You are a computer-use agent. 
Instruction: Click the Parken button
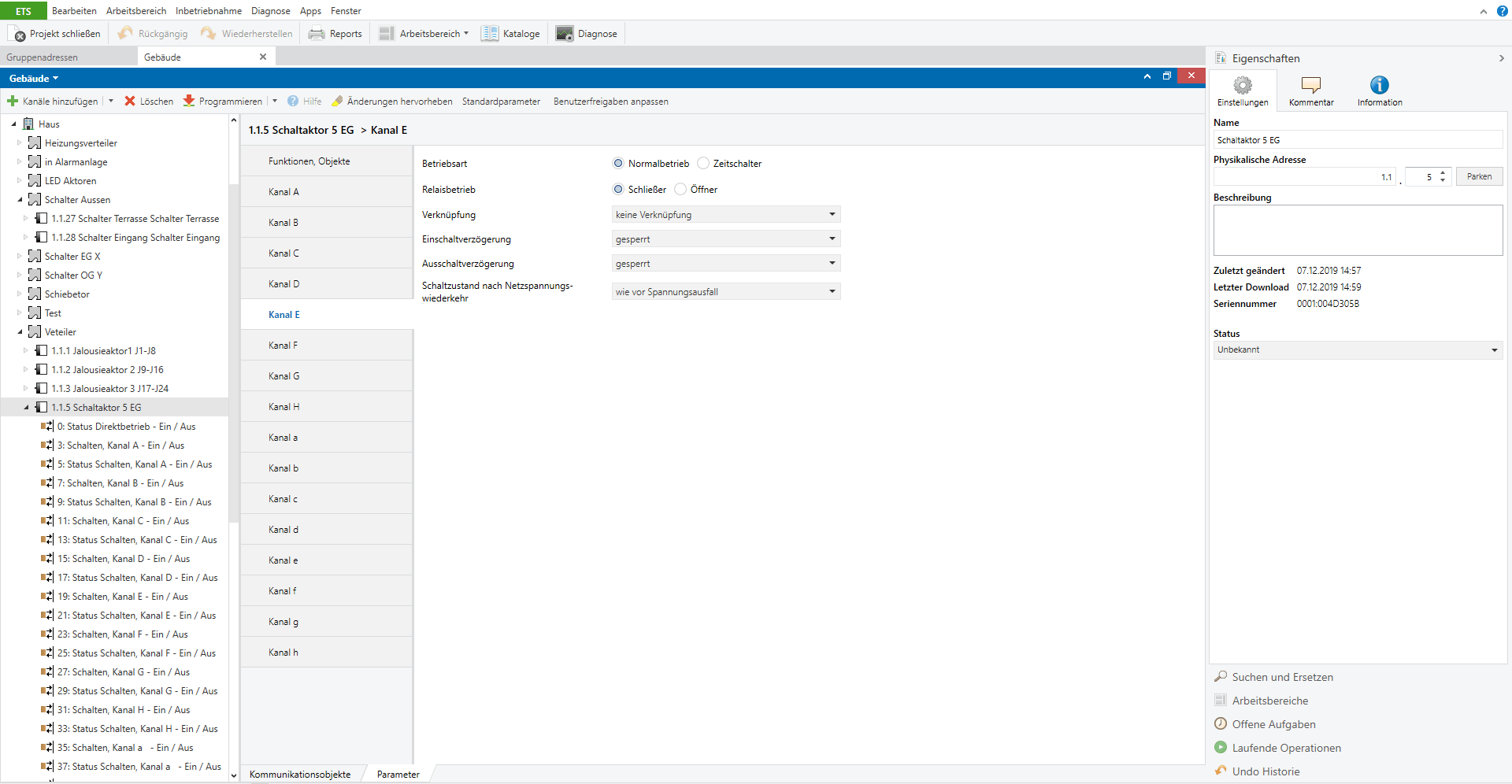[1479, 177]
